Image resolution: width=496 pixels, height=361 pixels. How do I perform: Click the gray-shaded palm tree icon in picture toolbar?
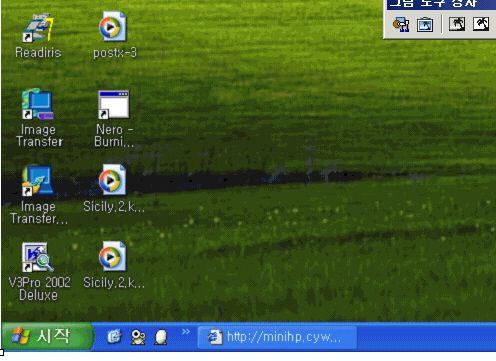[457, 24]
